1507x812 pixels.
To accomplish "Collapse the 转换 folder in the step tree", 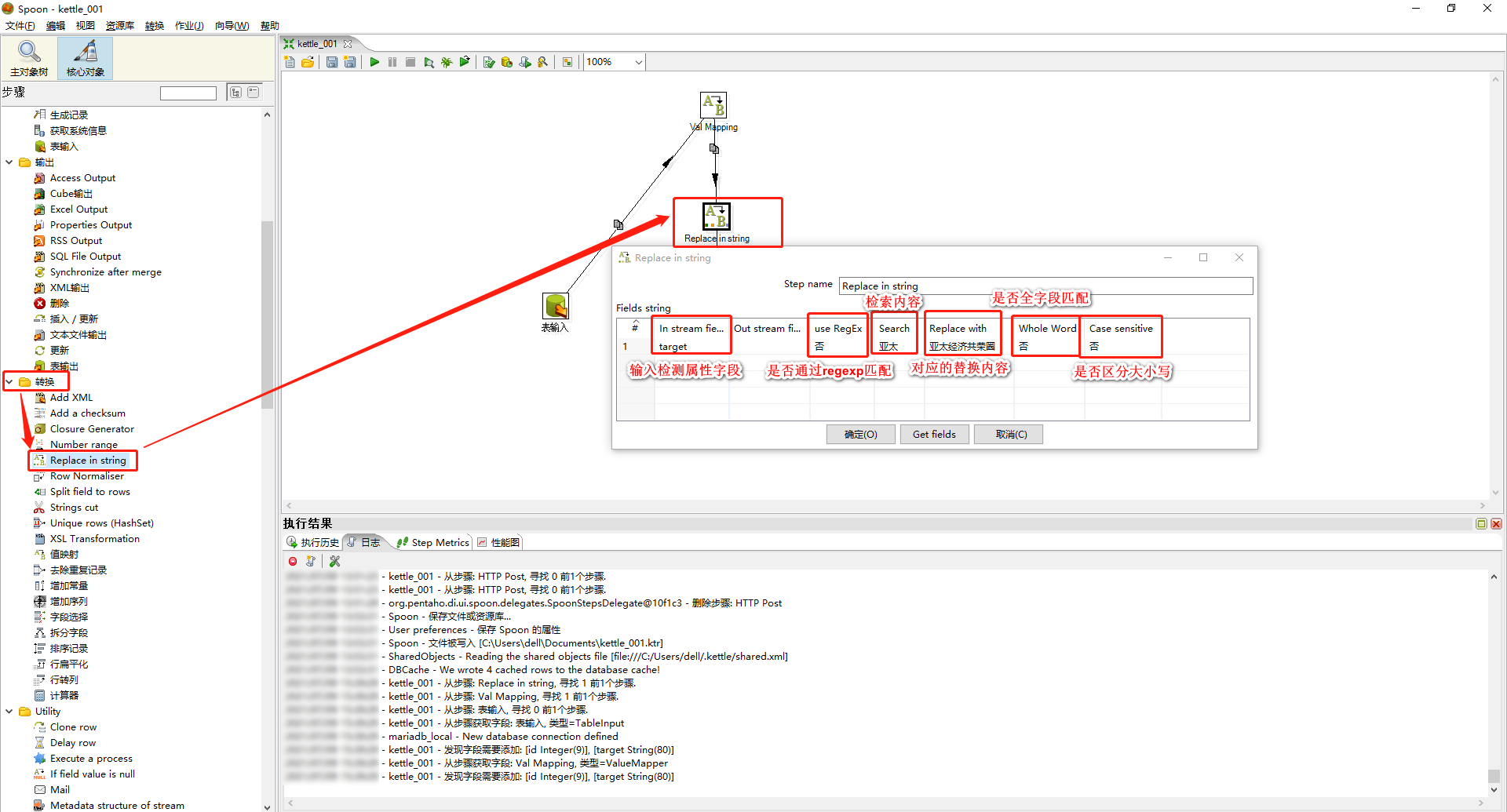I will click(x=10, y=381).
